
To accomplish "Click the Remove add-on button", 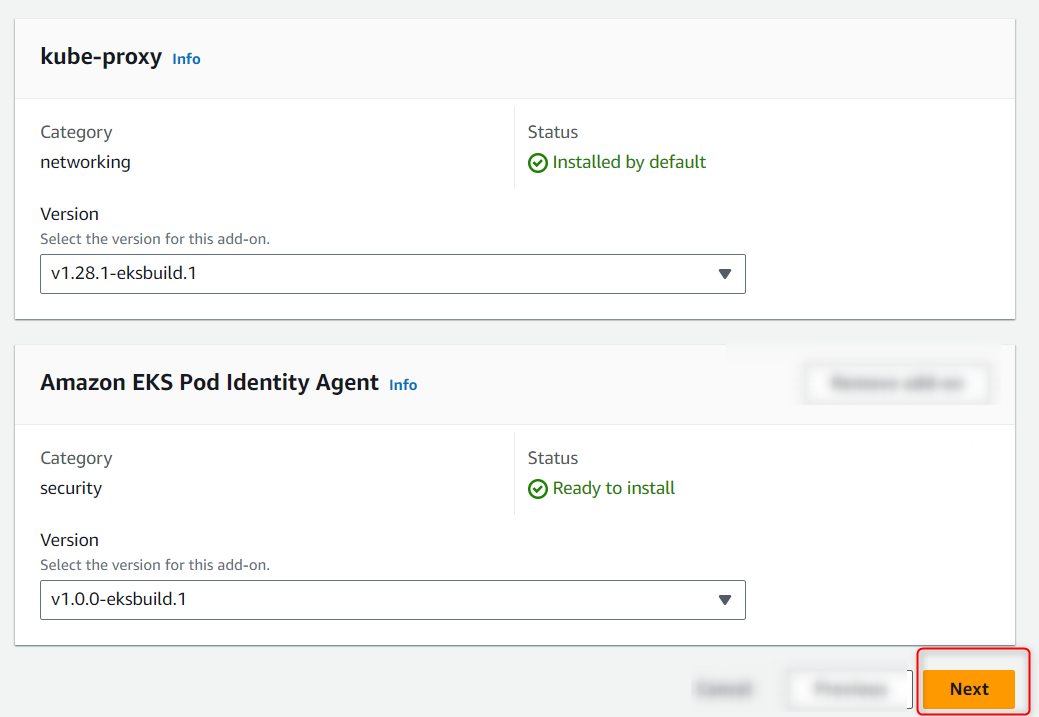I will [x=896, y=383].
